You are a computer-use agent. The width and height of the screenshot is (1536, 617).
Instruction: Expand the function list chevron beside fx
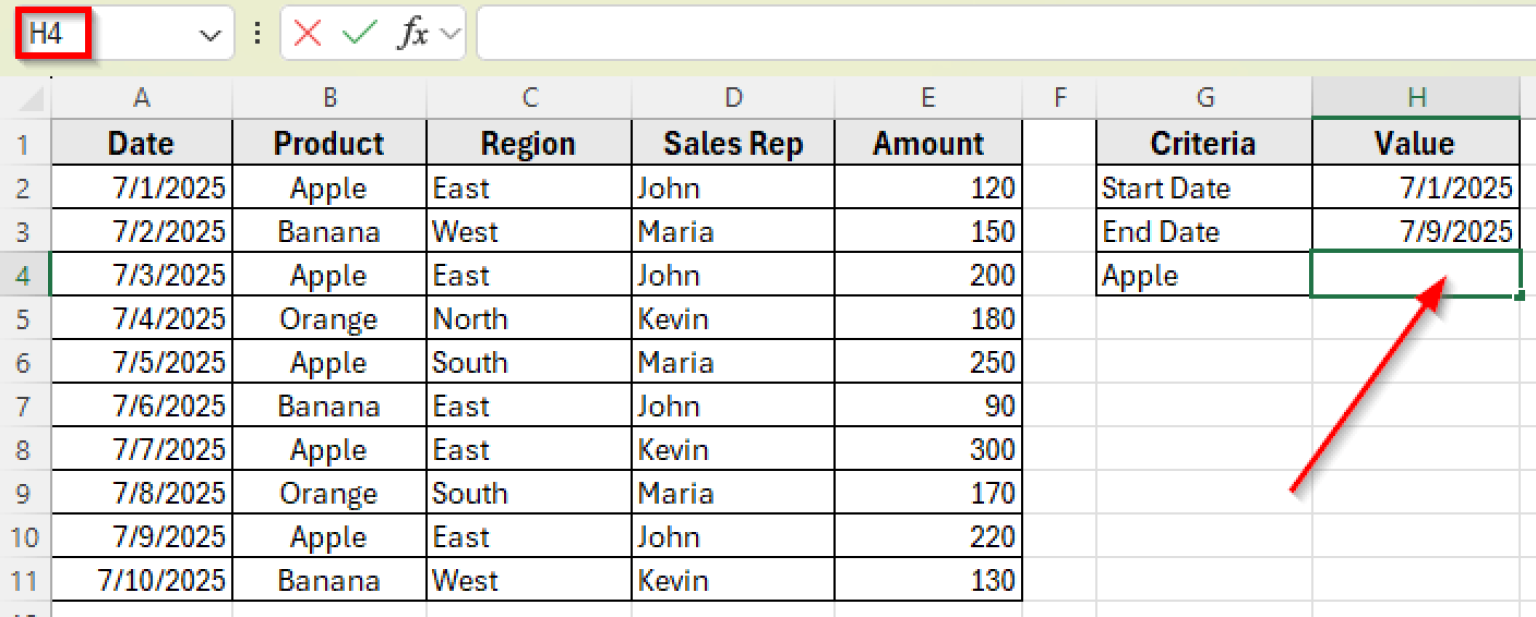[x=450, y=33]
